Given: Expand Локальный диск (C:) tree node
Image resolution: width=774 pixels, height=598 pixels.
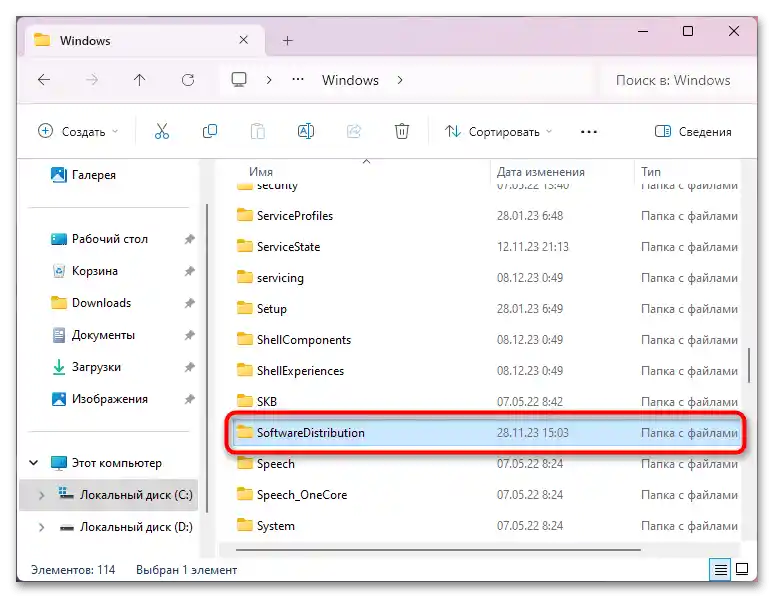Looking at the screenshot, I should click(x=41, y=495).
